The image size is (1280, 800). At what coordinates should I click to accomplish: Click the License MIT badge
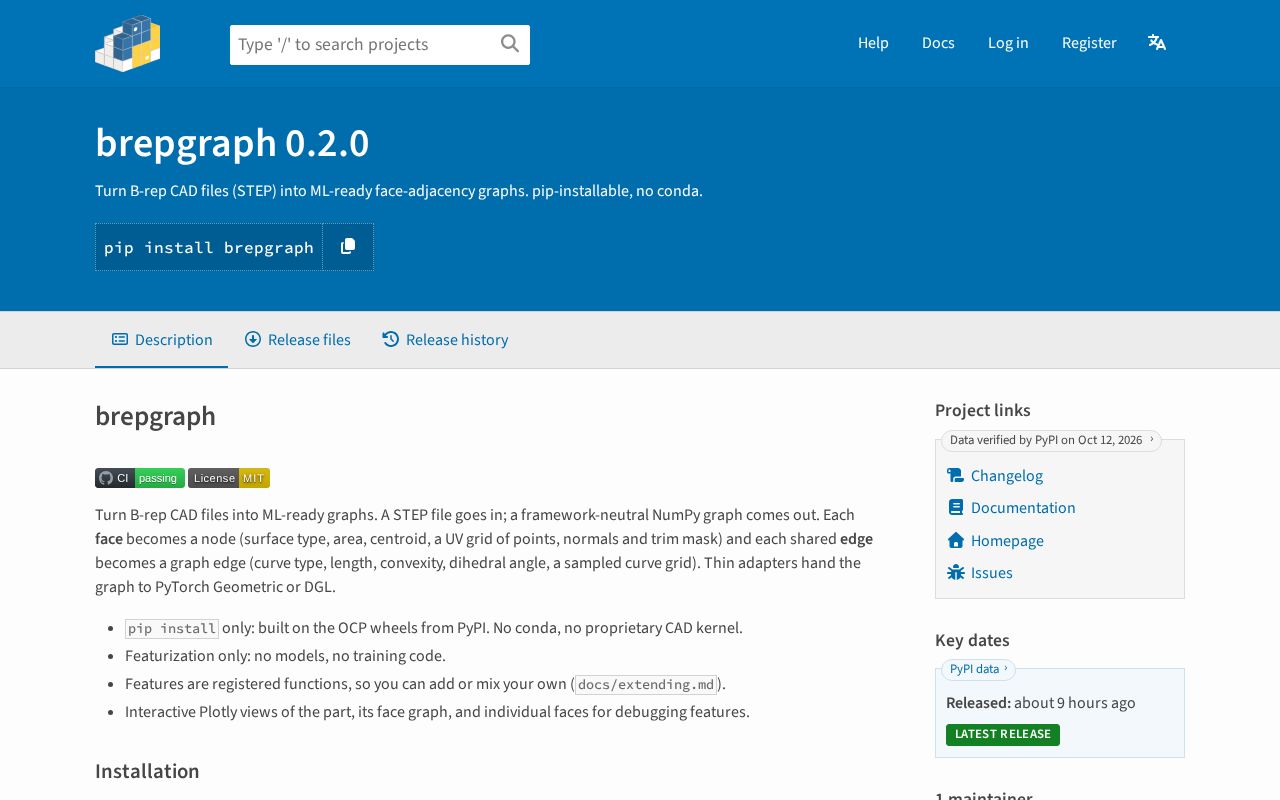229,478
